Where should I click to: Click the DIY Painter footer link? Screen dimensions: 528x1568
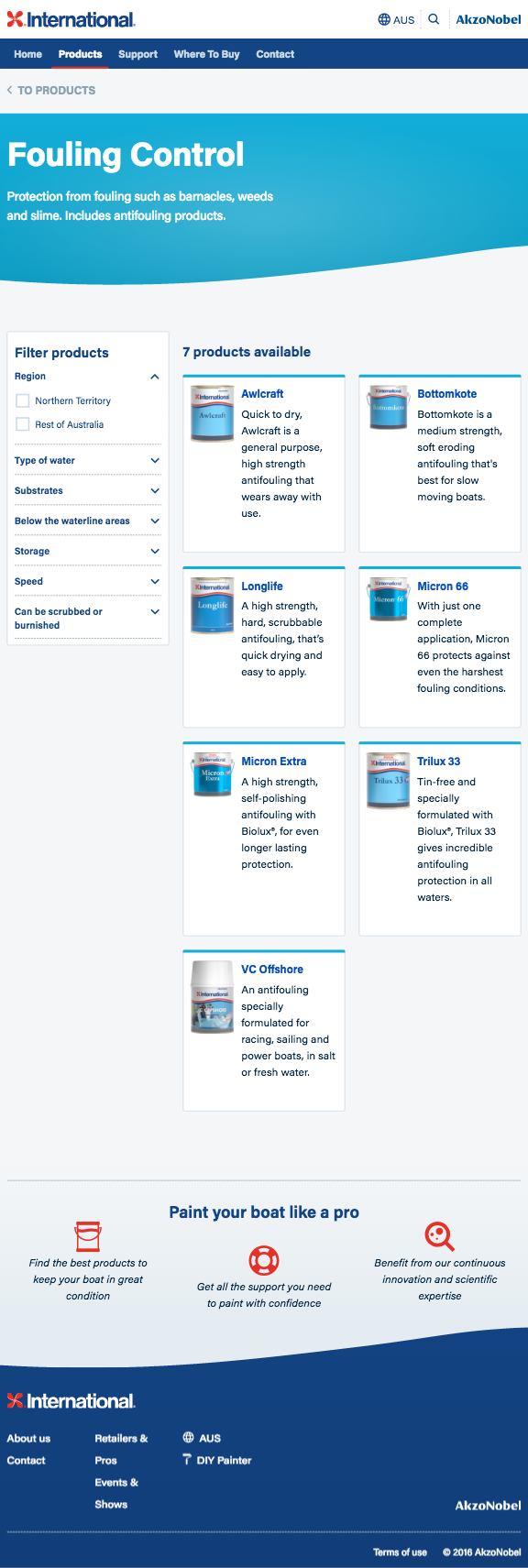coord(224,1460)
